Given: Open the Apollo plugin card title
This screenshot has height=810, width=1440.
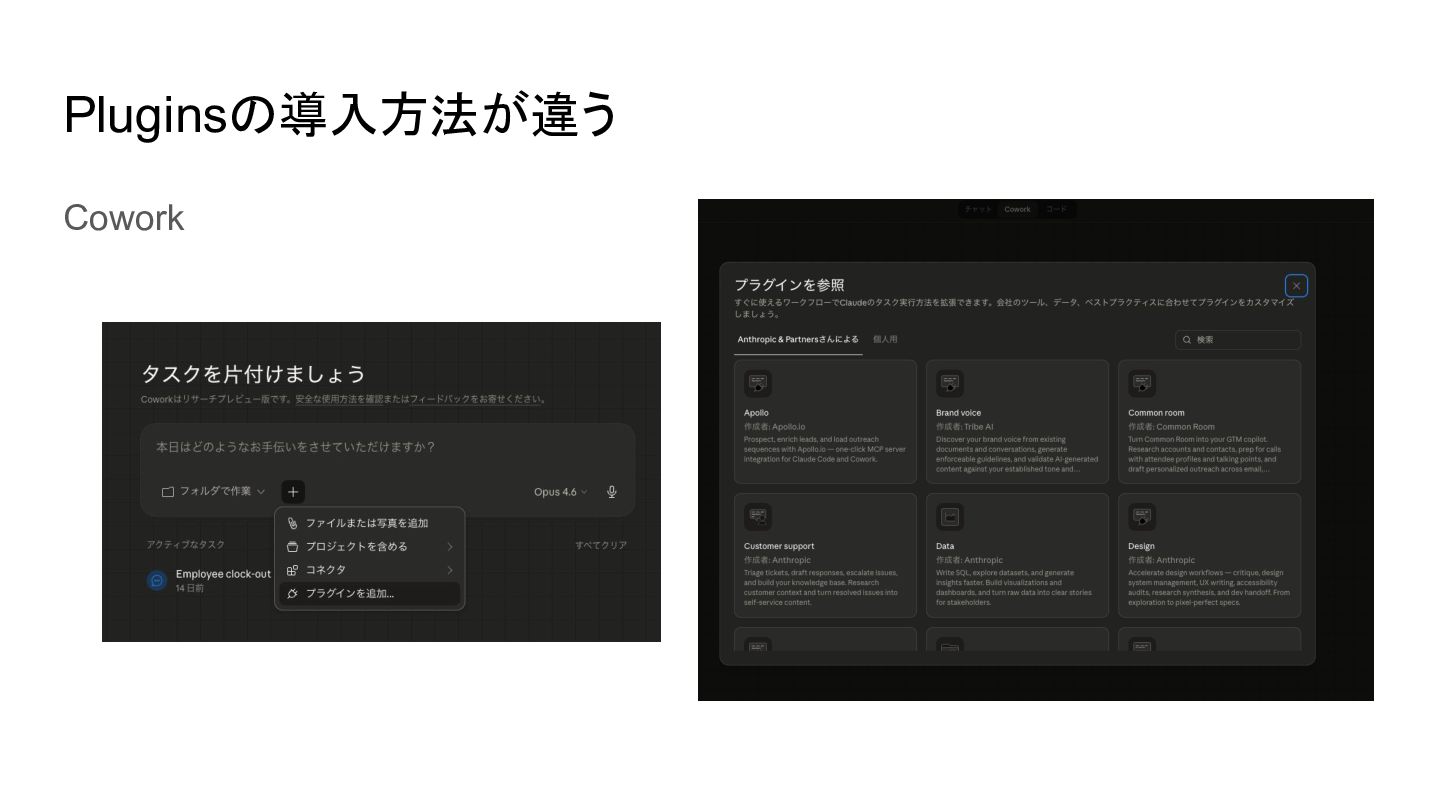Looking at the screenshot, I should tap(756, 413).
